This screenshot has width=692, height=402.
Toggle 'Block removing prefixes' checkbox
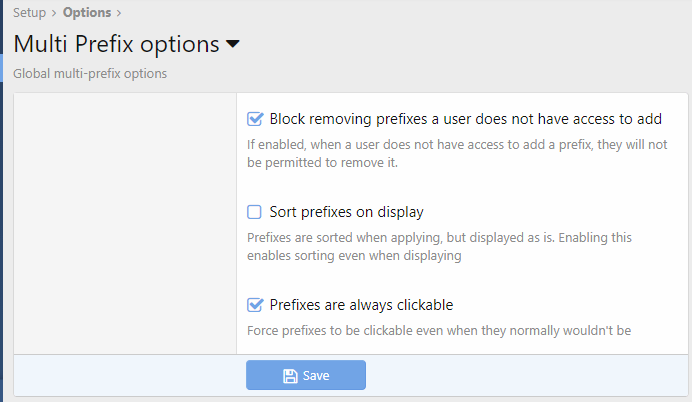(254, 119)
